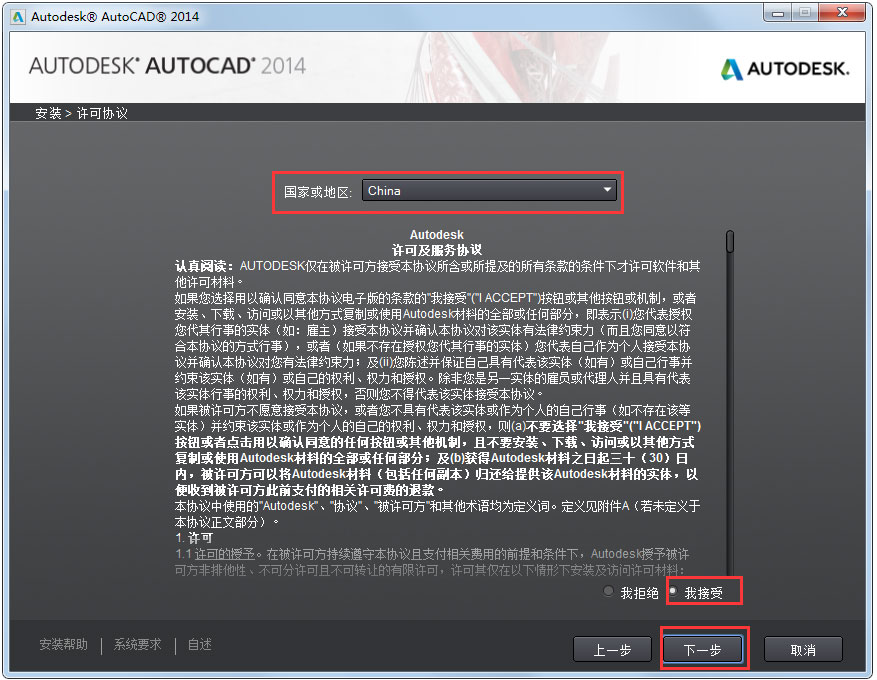Select the 我拒绝 radio button

pyautogui.click(x=609, y=591)
